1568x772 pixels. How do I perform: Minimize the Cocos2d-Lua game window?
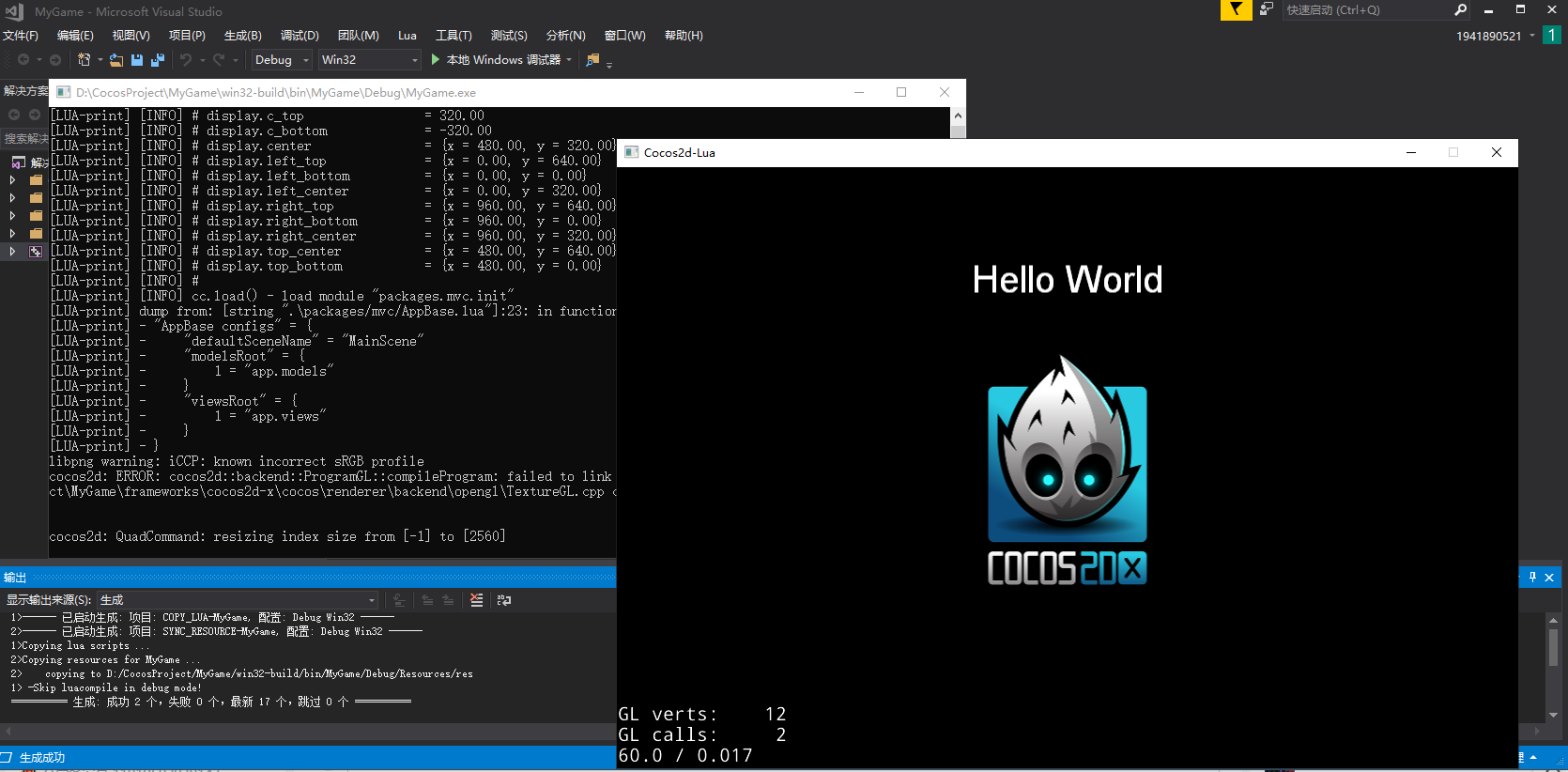click(1410, 152)
